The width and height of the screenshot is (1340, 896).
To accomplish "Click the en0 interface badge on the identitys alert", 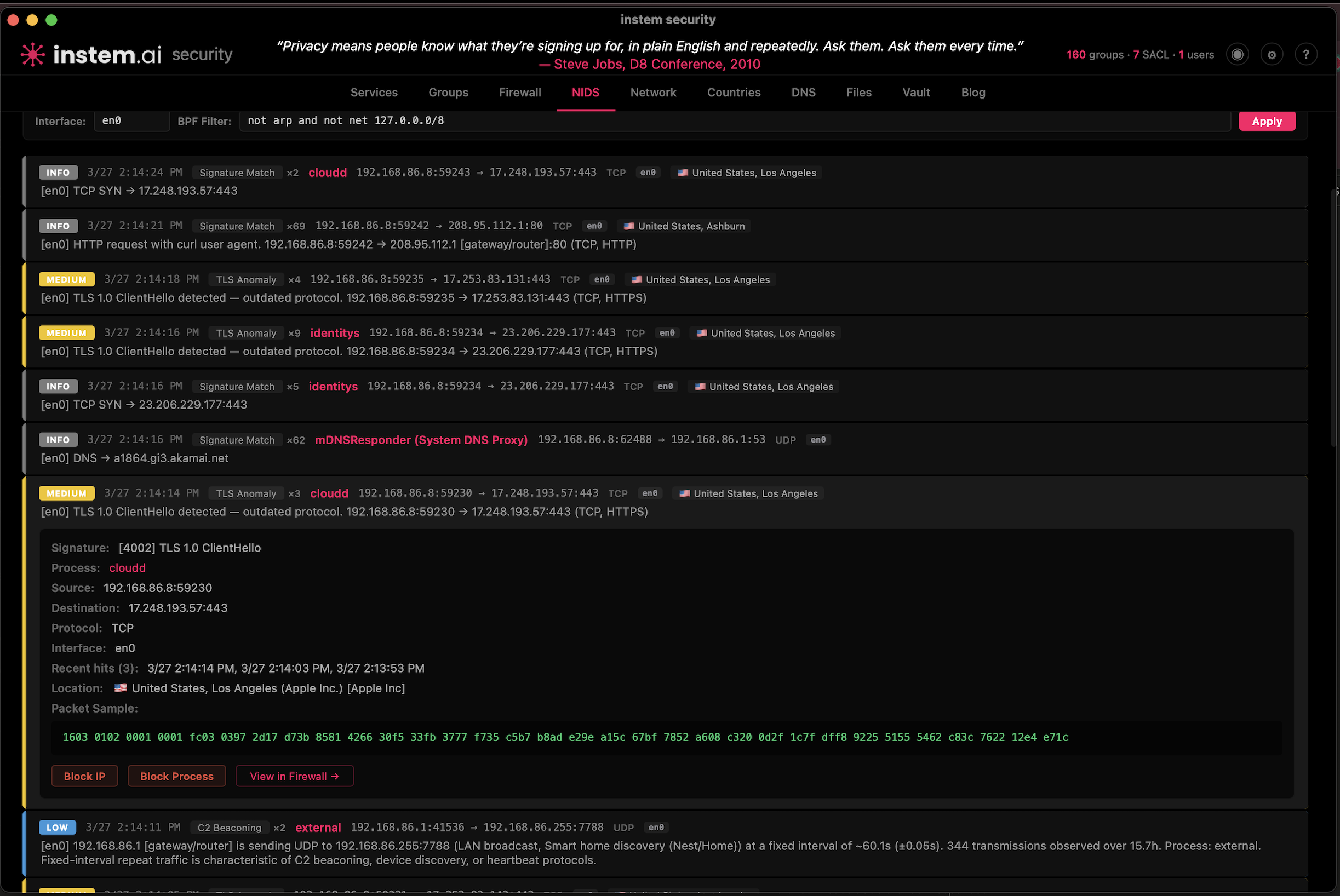I will 666,332.
